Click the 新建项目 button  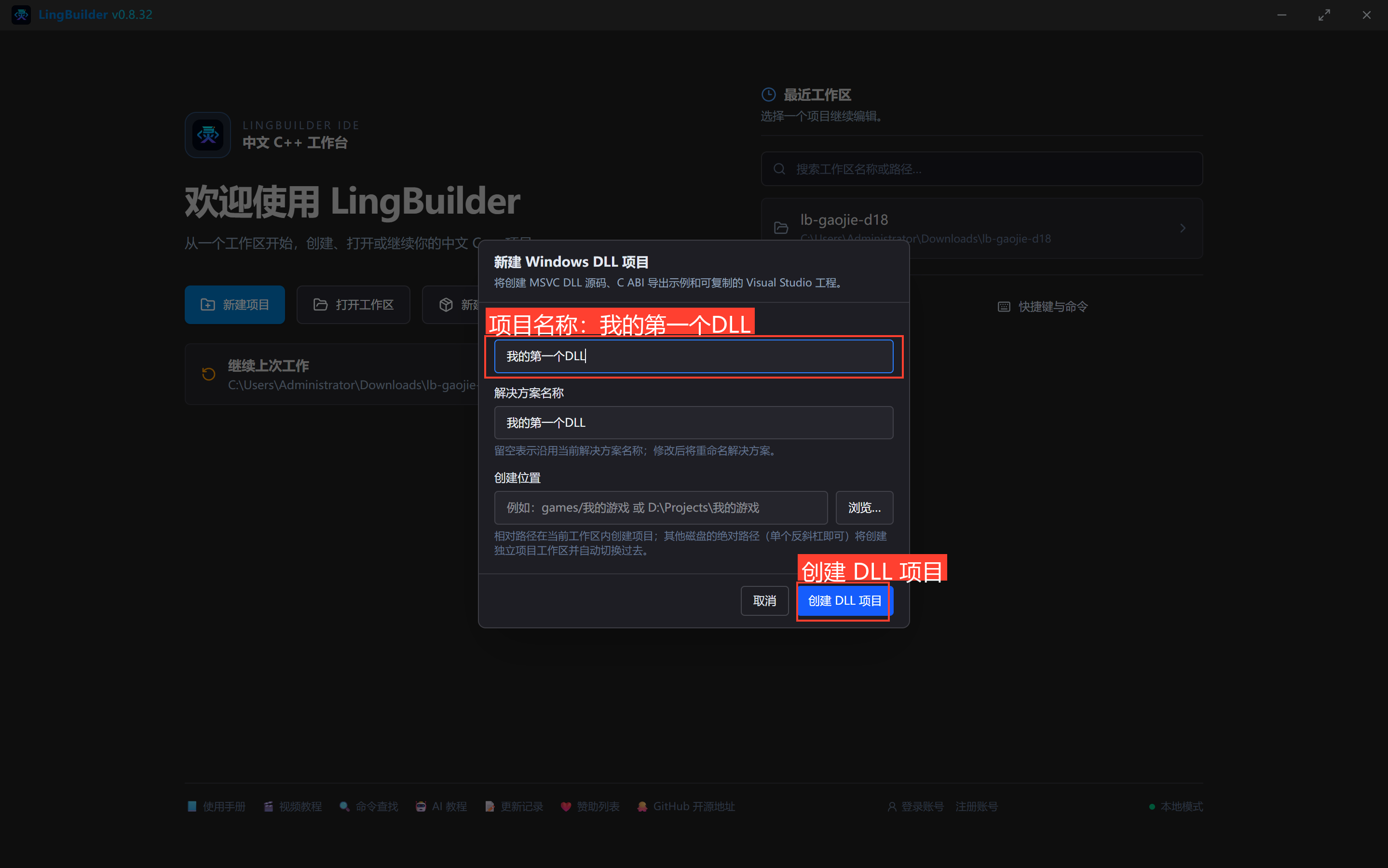(235, 305)
